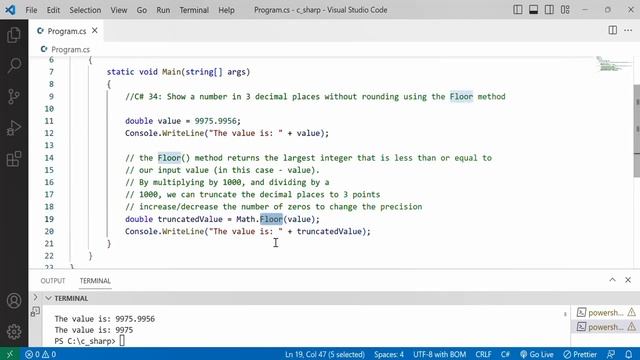This screenshot has width=640, height=360.
Task: Open editor More Actions ellipsis
Action: (x=628, y=30)
